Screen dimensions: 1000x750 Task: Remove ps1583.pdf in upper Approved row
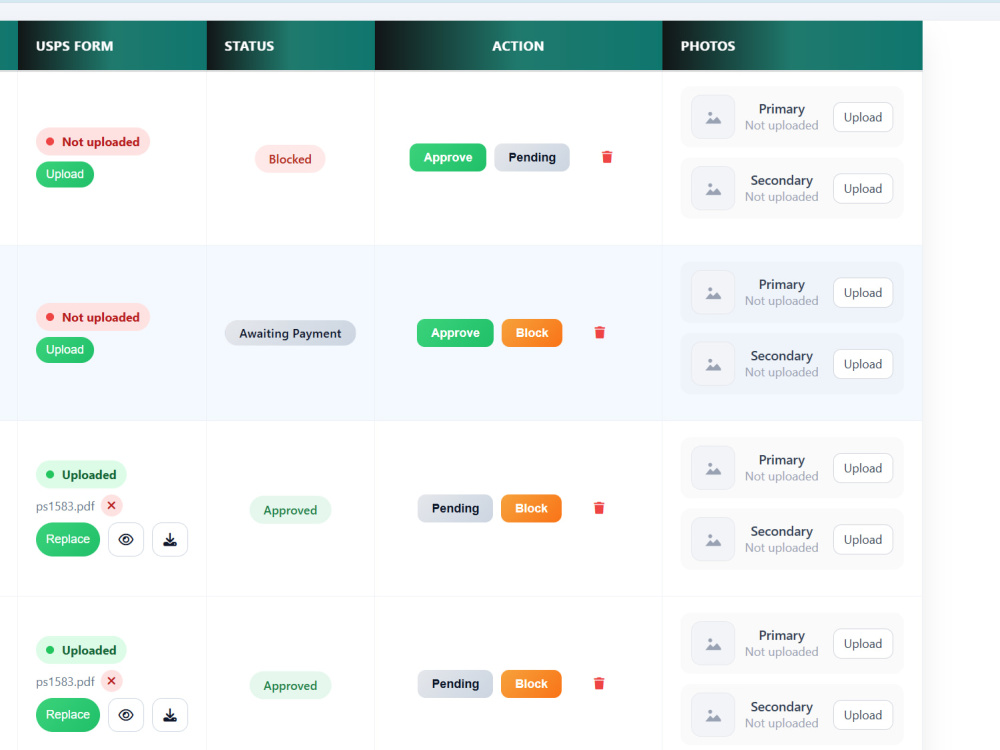112,505
